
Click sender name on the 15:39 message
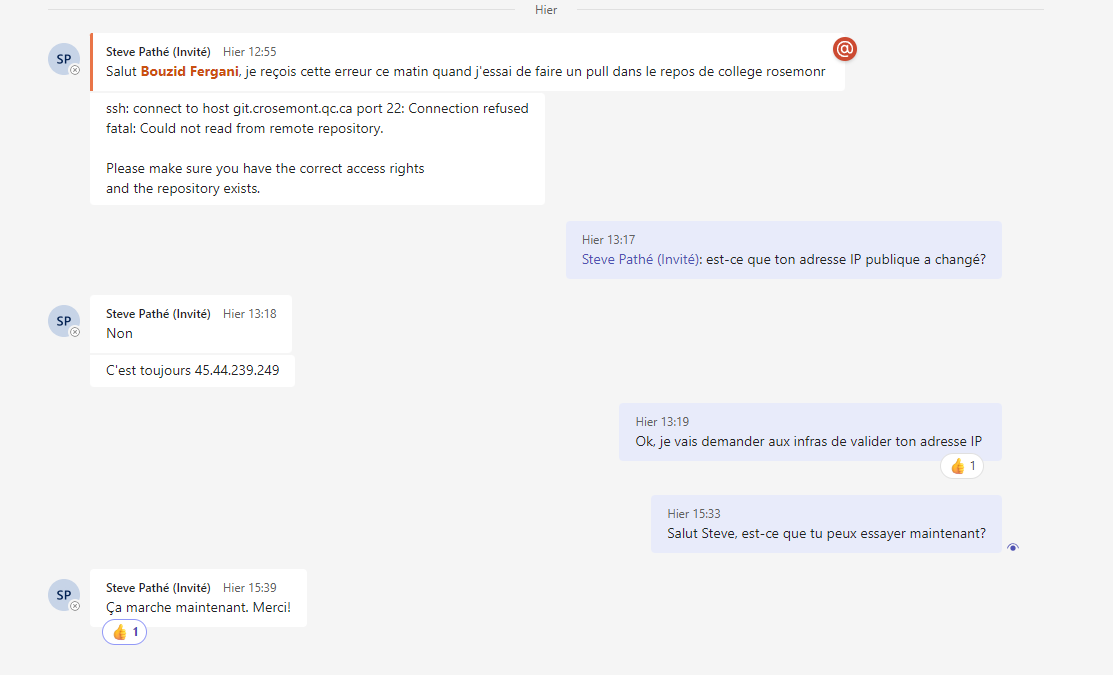pyautogui.click(x=158, y=588)
